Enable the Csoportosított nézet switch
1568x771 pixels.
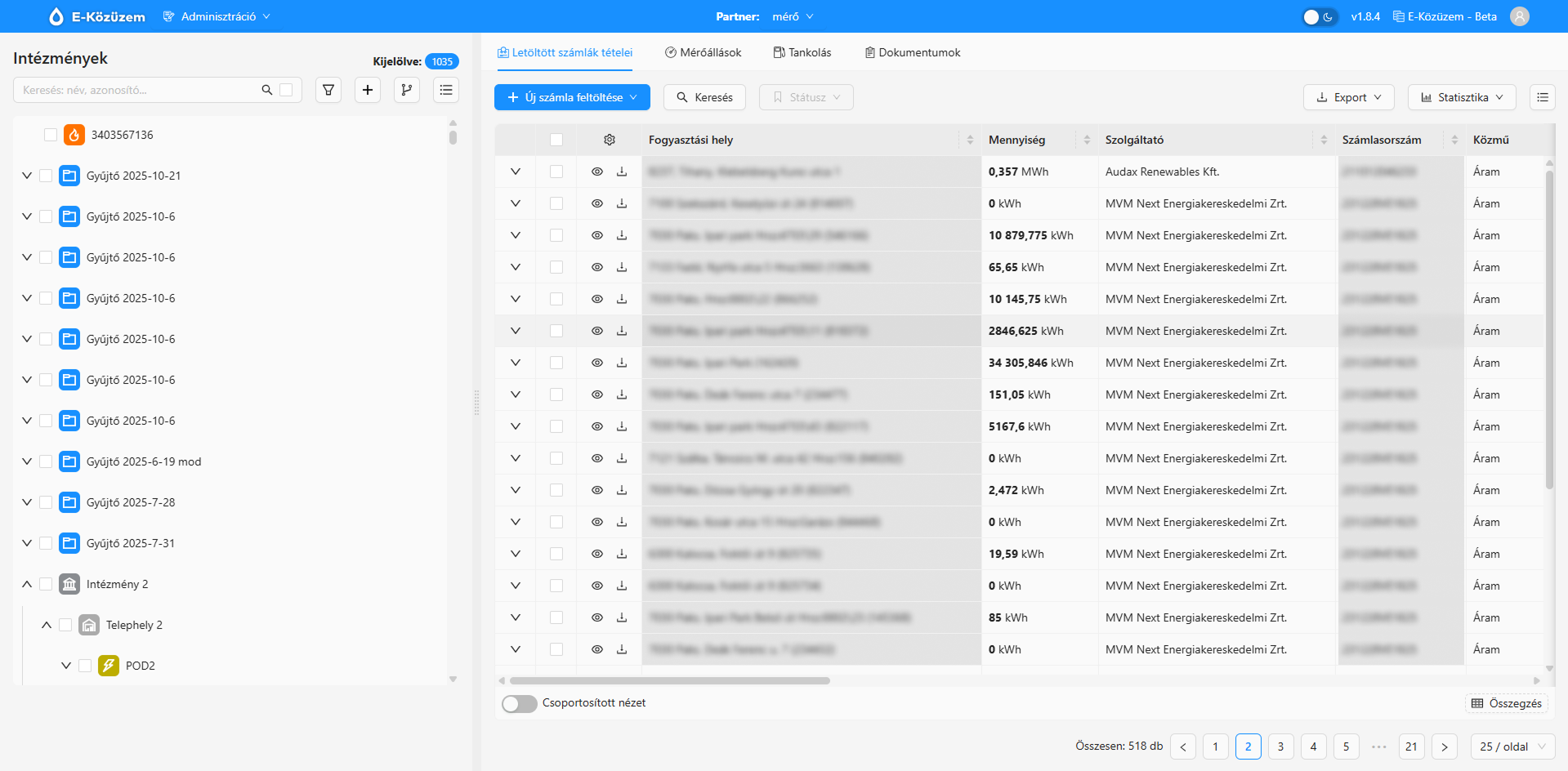(520, 703)
